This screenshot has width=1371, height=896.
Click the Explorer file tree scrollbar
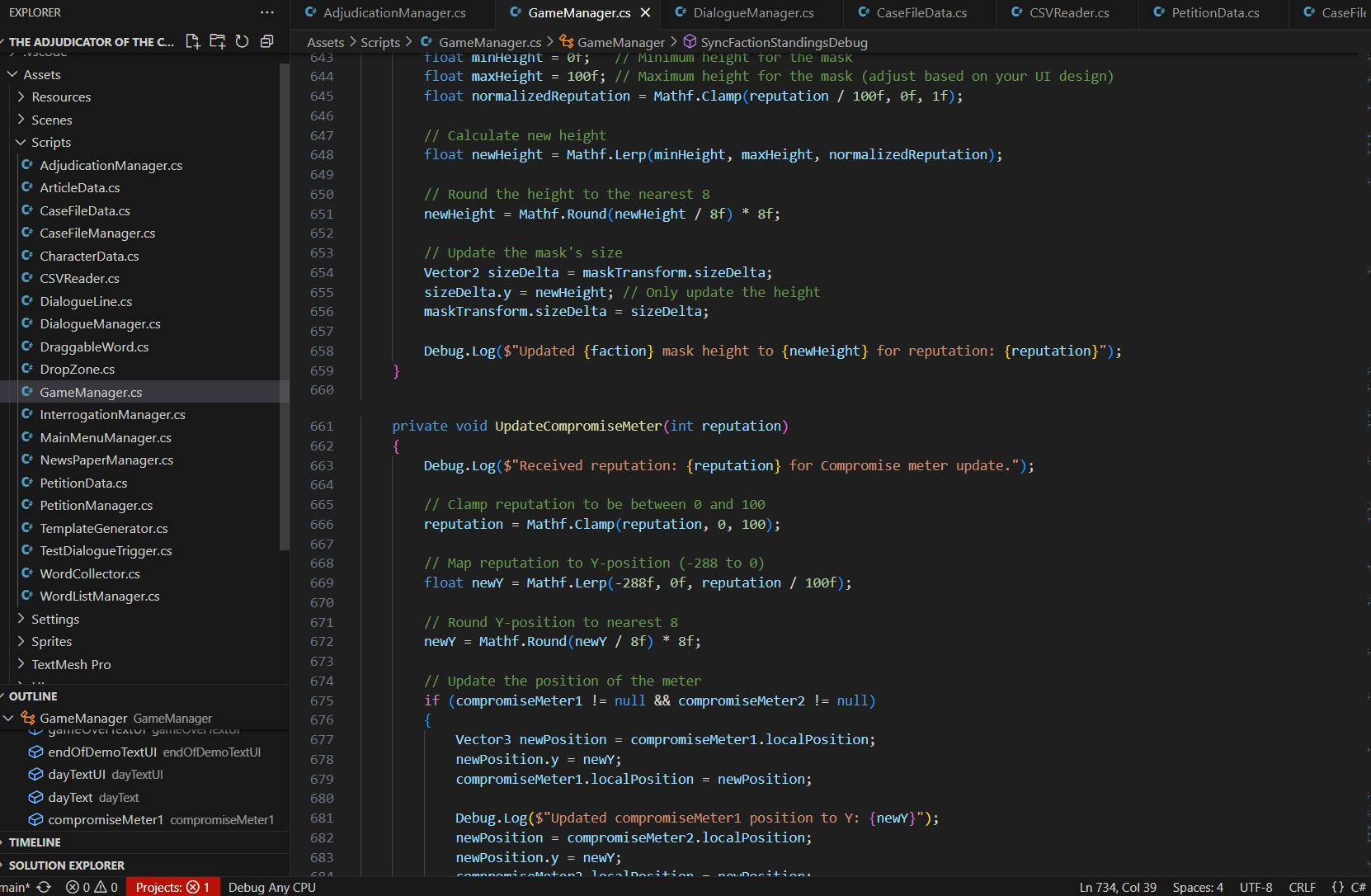pos(285,305)
